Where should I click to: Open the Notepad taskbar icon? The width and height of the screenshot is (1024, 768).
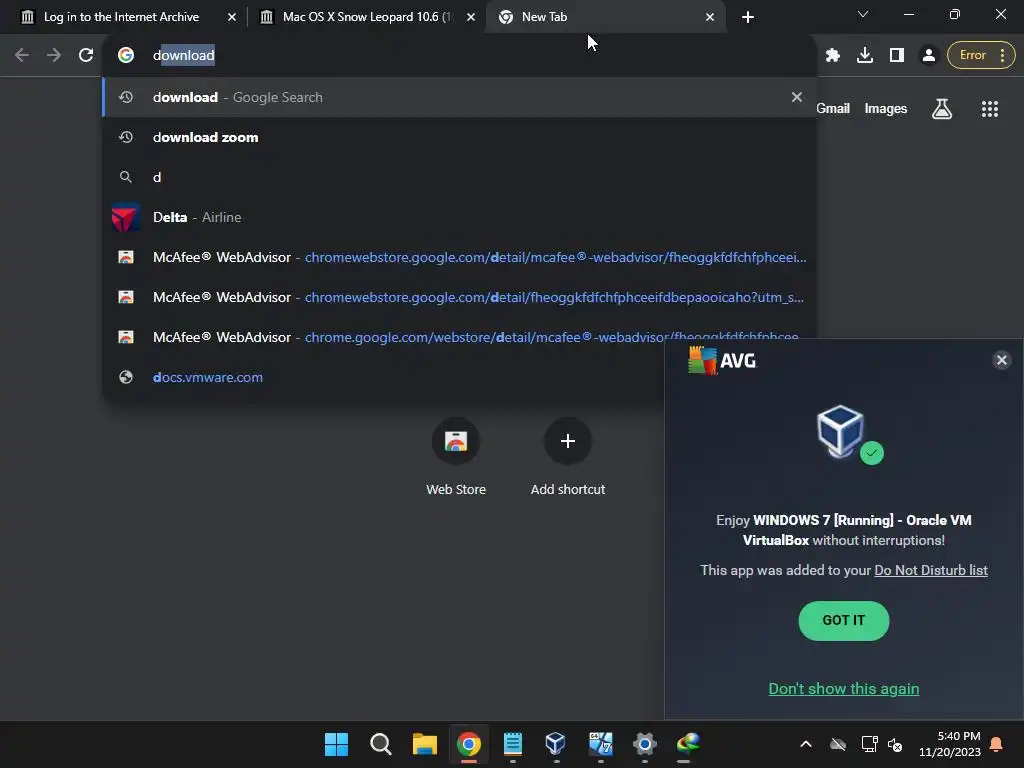click(x=513, y=744)
